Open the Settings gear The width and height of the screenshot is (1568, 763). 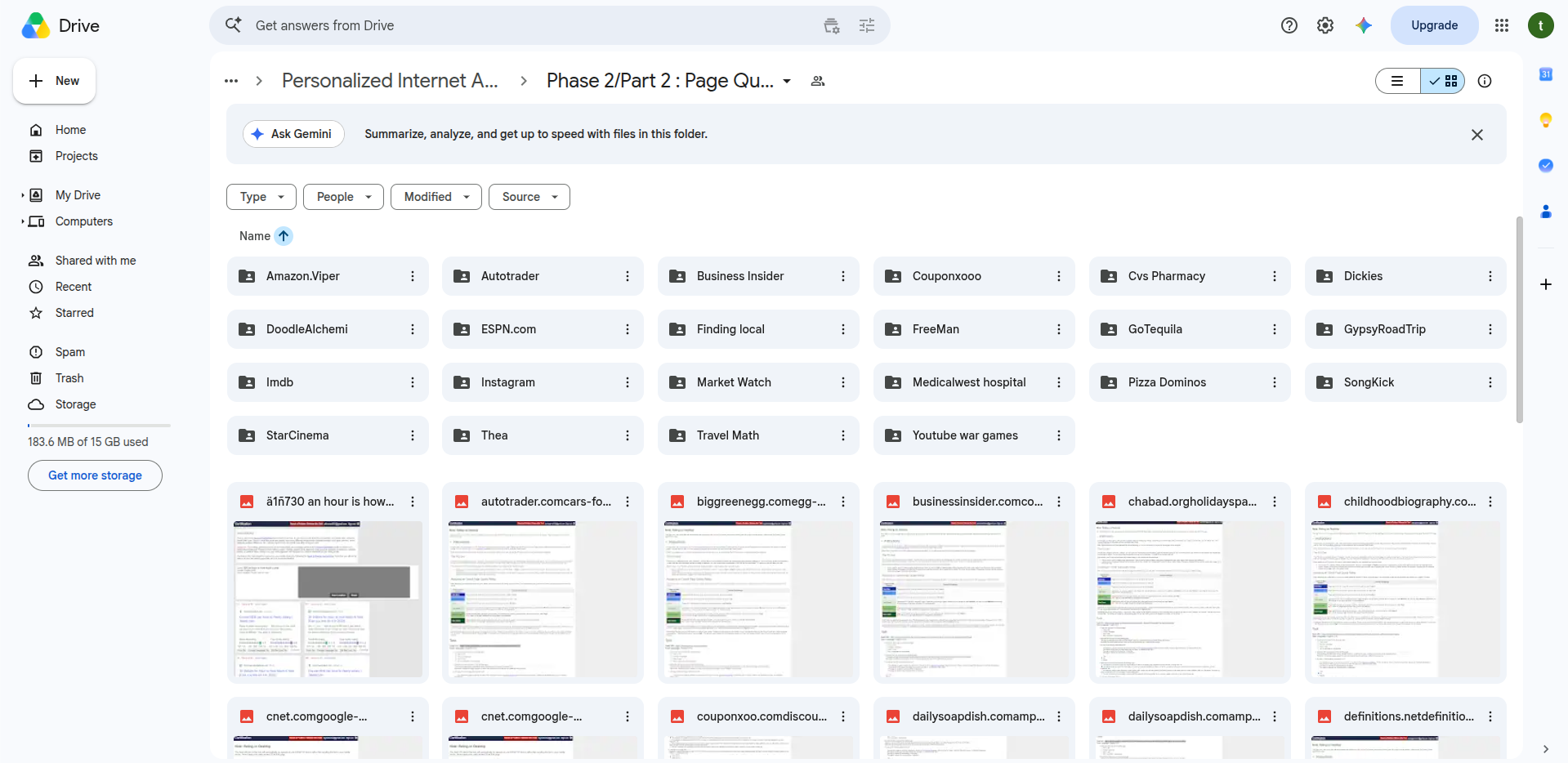1325,25
